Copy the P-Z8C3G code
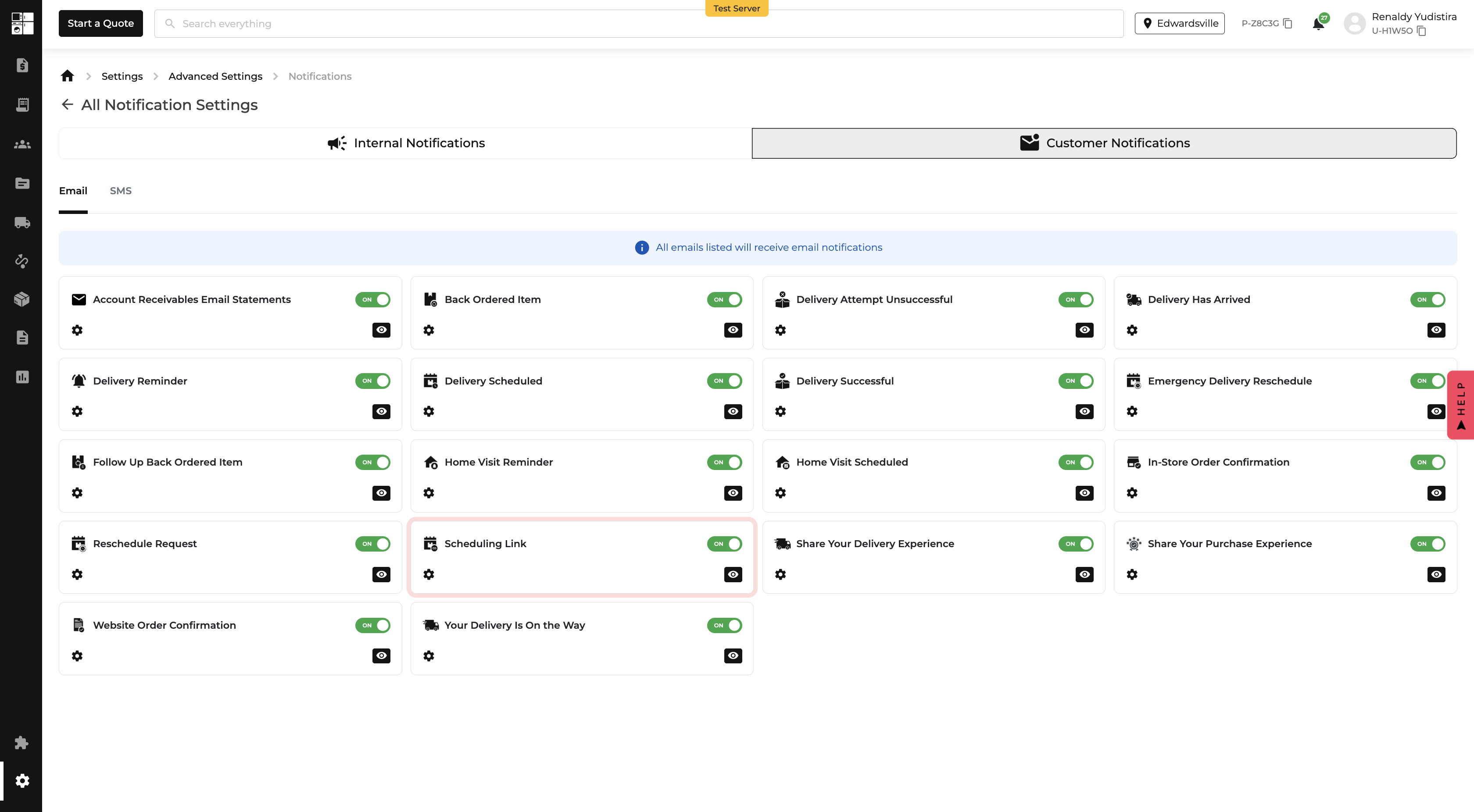The height and width of the screenshot is (812, 1474). pyautogui.click(x=1288, y=23)
